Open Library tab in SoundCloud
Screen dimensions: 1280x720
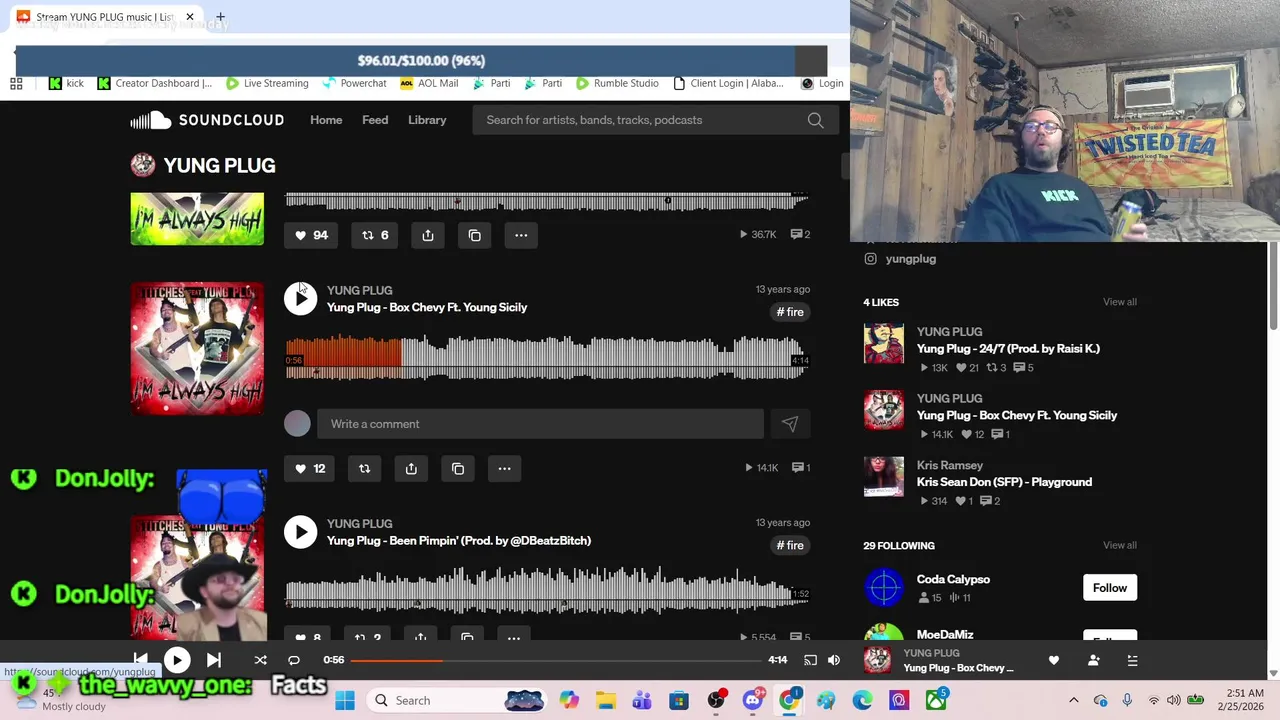[427, 120]
